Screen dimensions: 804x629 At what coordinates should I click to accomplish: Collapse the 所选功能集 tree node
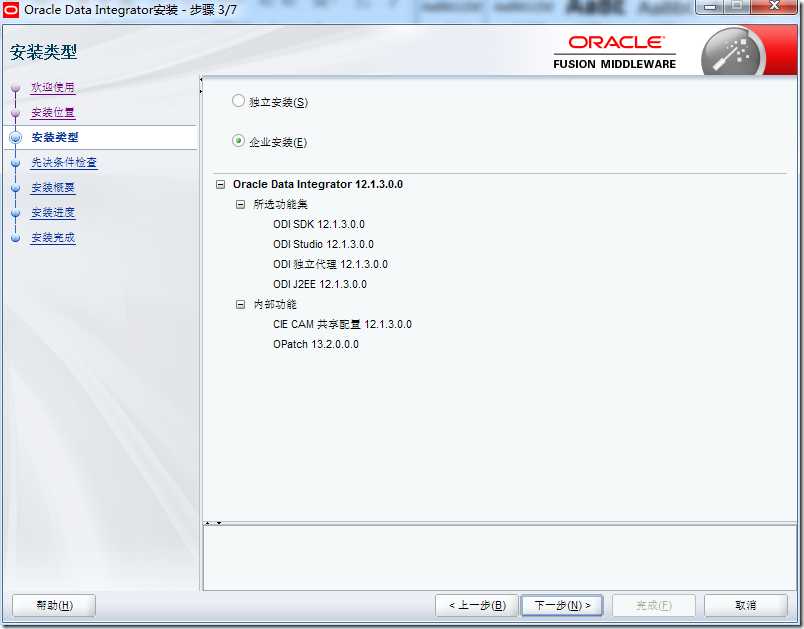pyautogui.click(x=240, y=205)
